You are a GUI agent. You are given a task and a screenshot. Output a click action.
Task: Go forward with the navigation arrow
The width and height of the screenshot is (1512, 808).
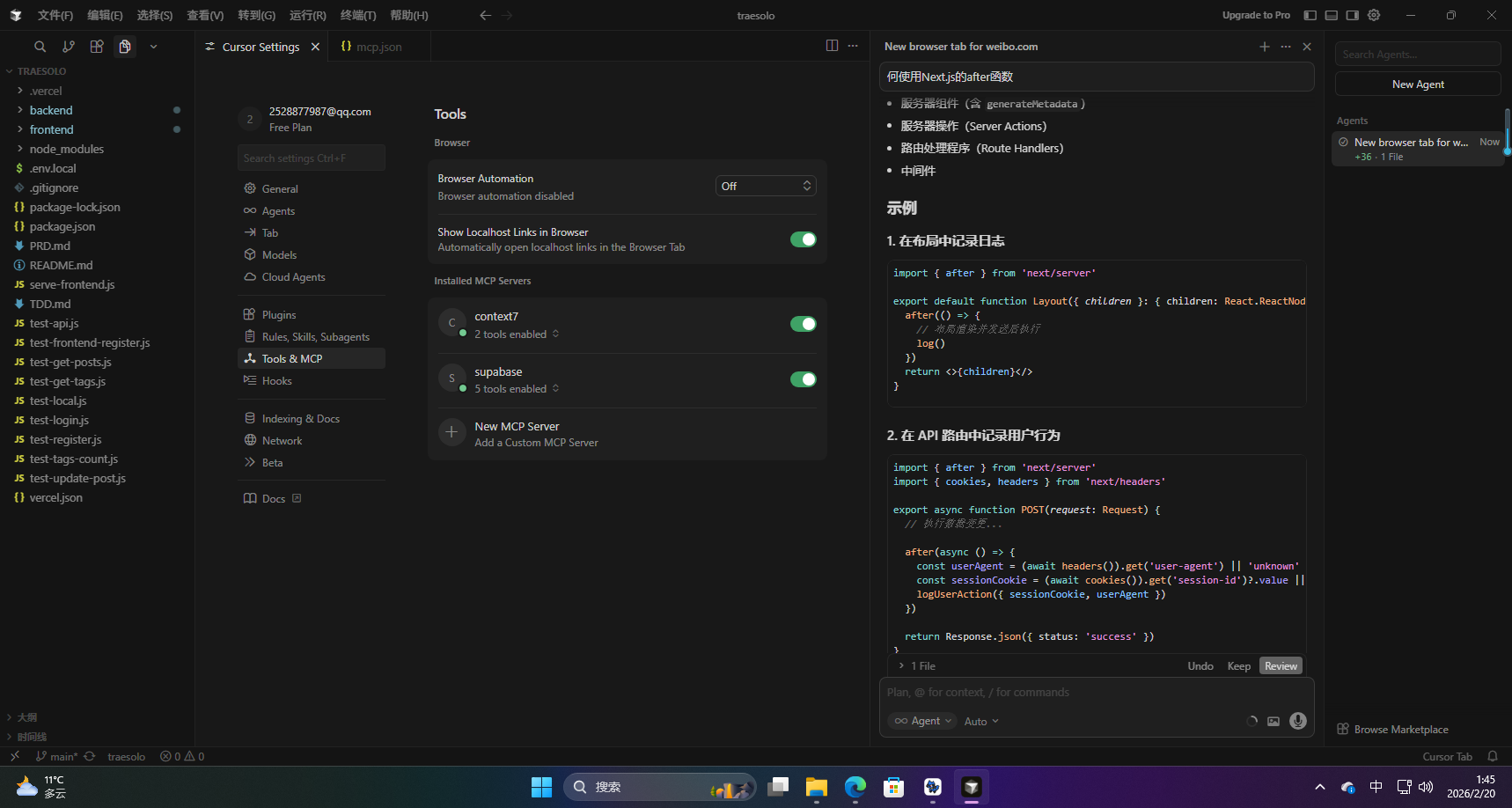[x=507, y=15]
